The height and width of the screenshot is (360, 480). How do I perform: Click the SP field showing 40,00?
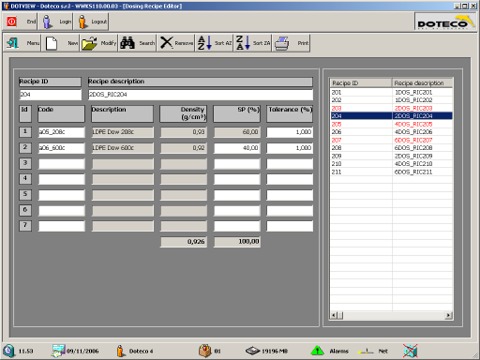tap(237, 148)
